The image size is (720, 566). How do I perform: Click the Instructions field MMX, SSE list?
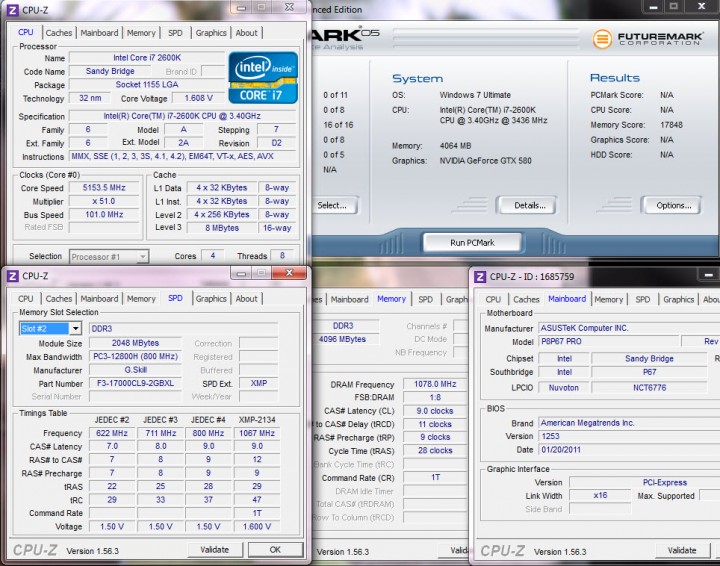[183, 157]
